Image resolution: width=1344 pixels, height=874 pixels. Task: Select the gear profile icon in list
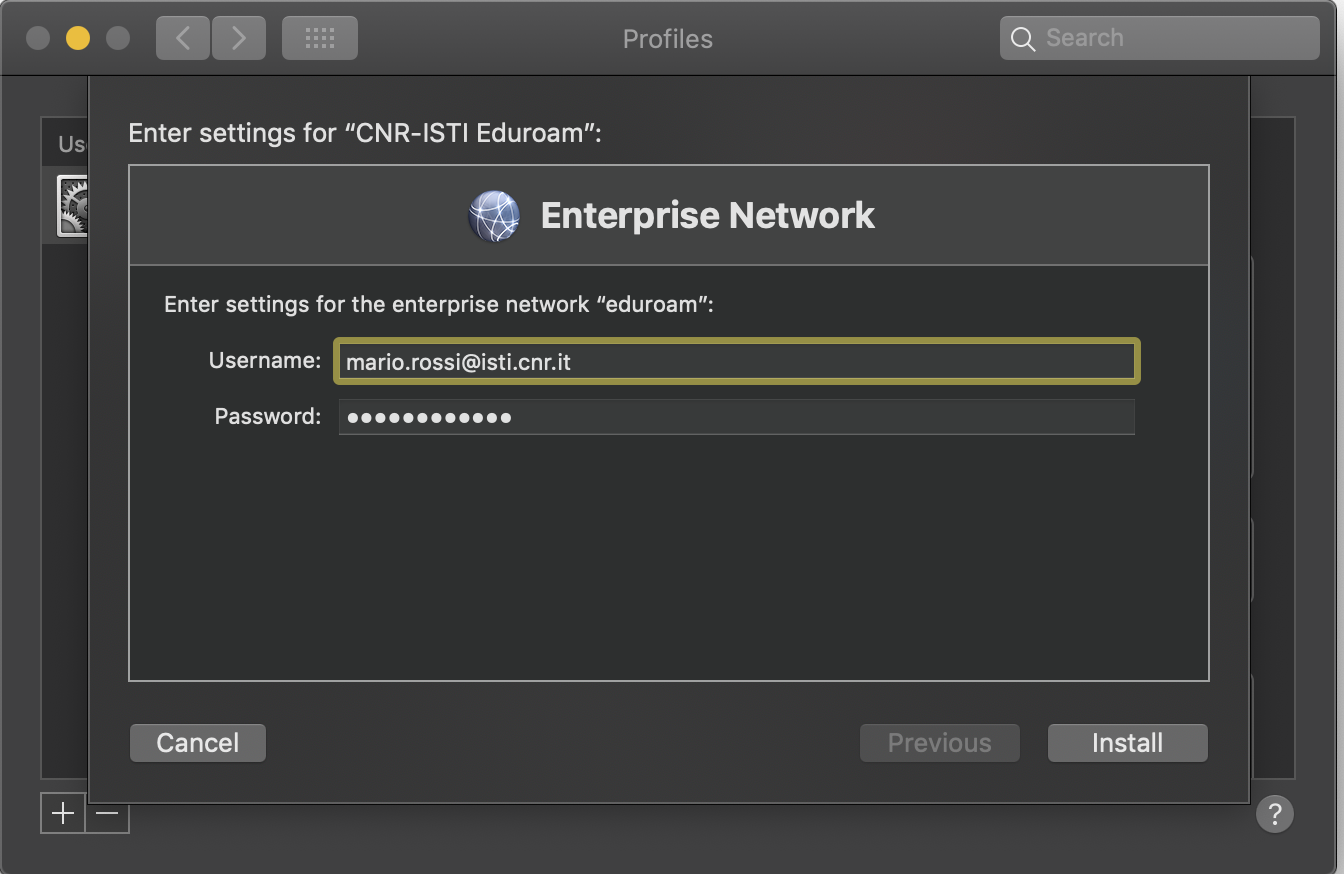pos(73,206)
